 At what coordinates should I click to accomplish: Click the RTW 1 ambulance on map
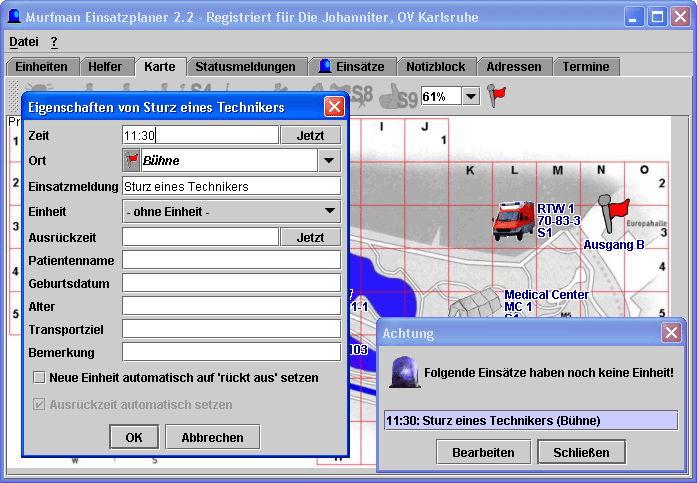point(513,220)
